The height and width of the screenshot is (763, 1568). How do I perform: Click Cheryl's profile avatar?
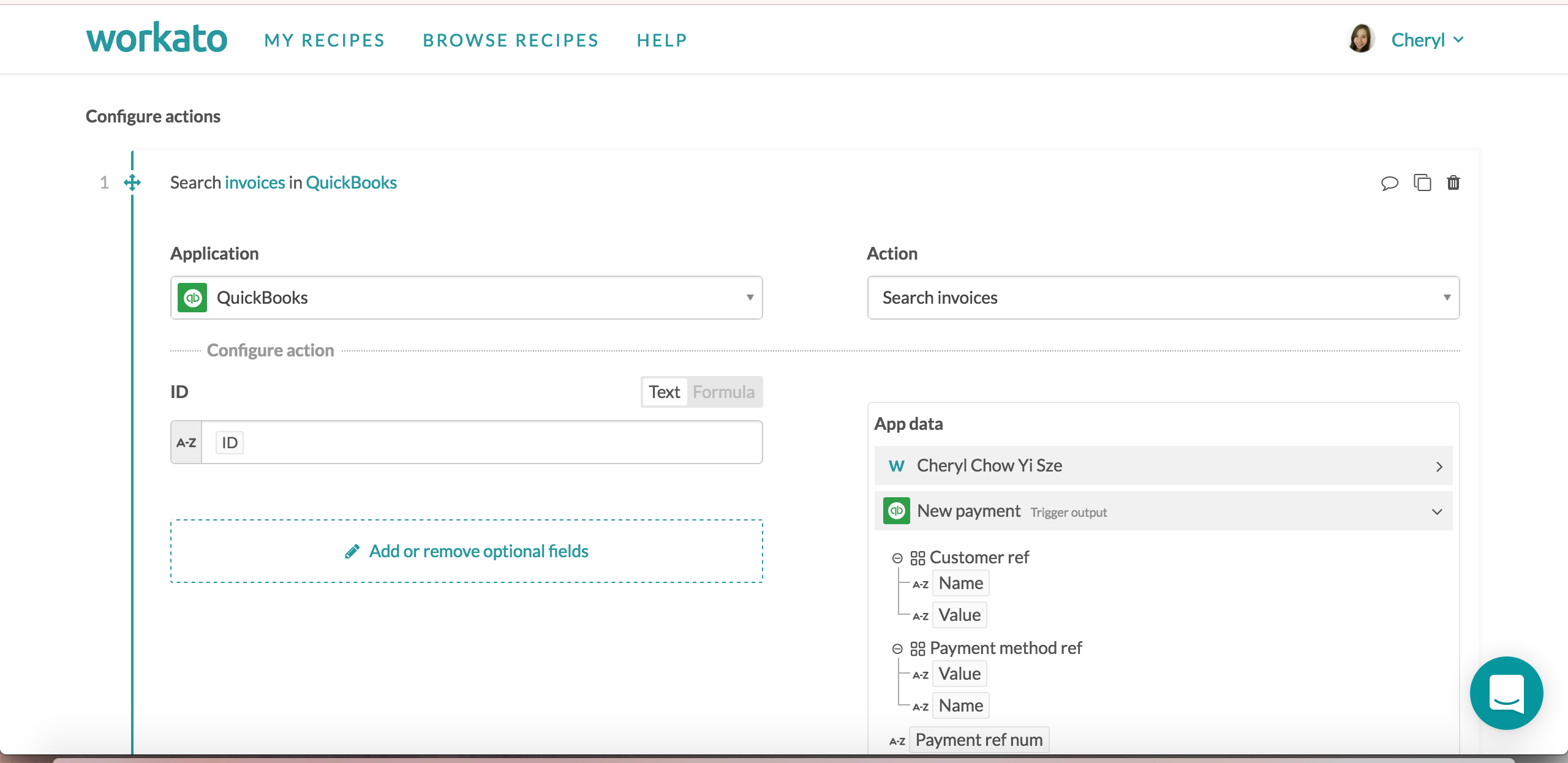click(x=1360, y=39)
